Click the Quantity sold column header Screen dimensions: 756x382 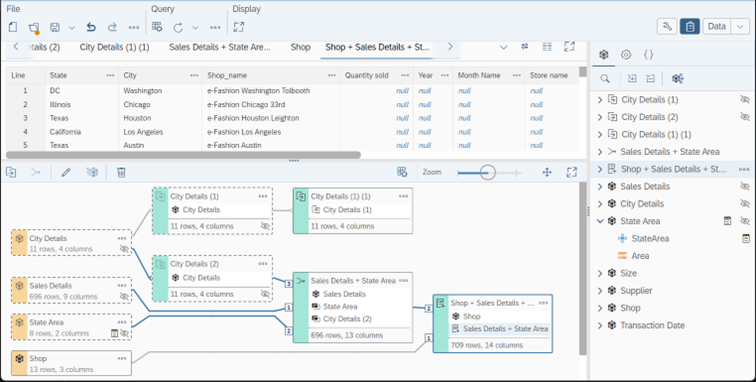pos(377,75)
